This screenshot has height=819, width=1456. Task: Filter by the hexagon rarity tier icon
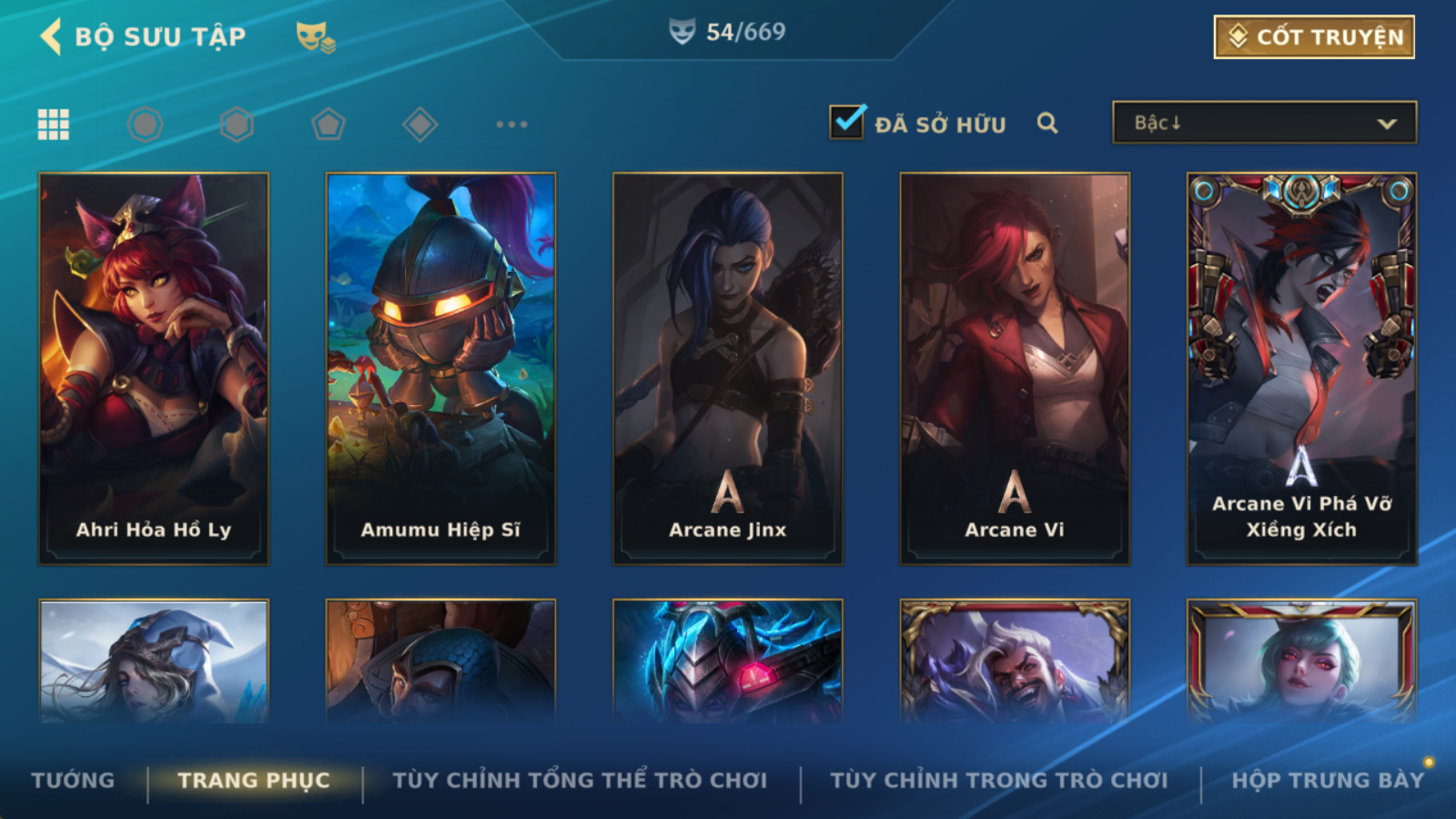click(x=237, y=124)
